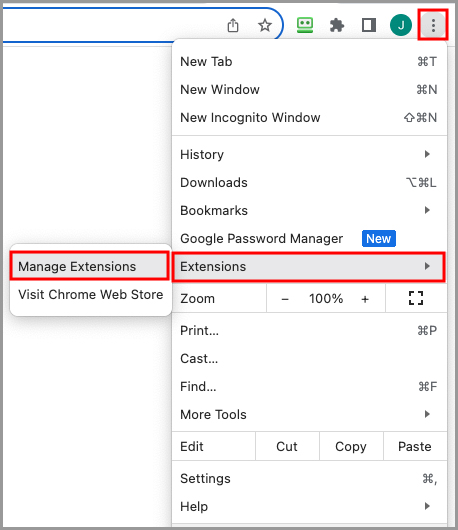Open Settings from the menu
Screen dimensions: 458x530
[309, 479]
